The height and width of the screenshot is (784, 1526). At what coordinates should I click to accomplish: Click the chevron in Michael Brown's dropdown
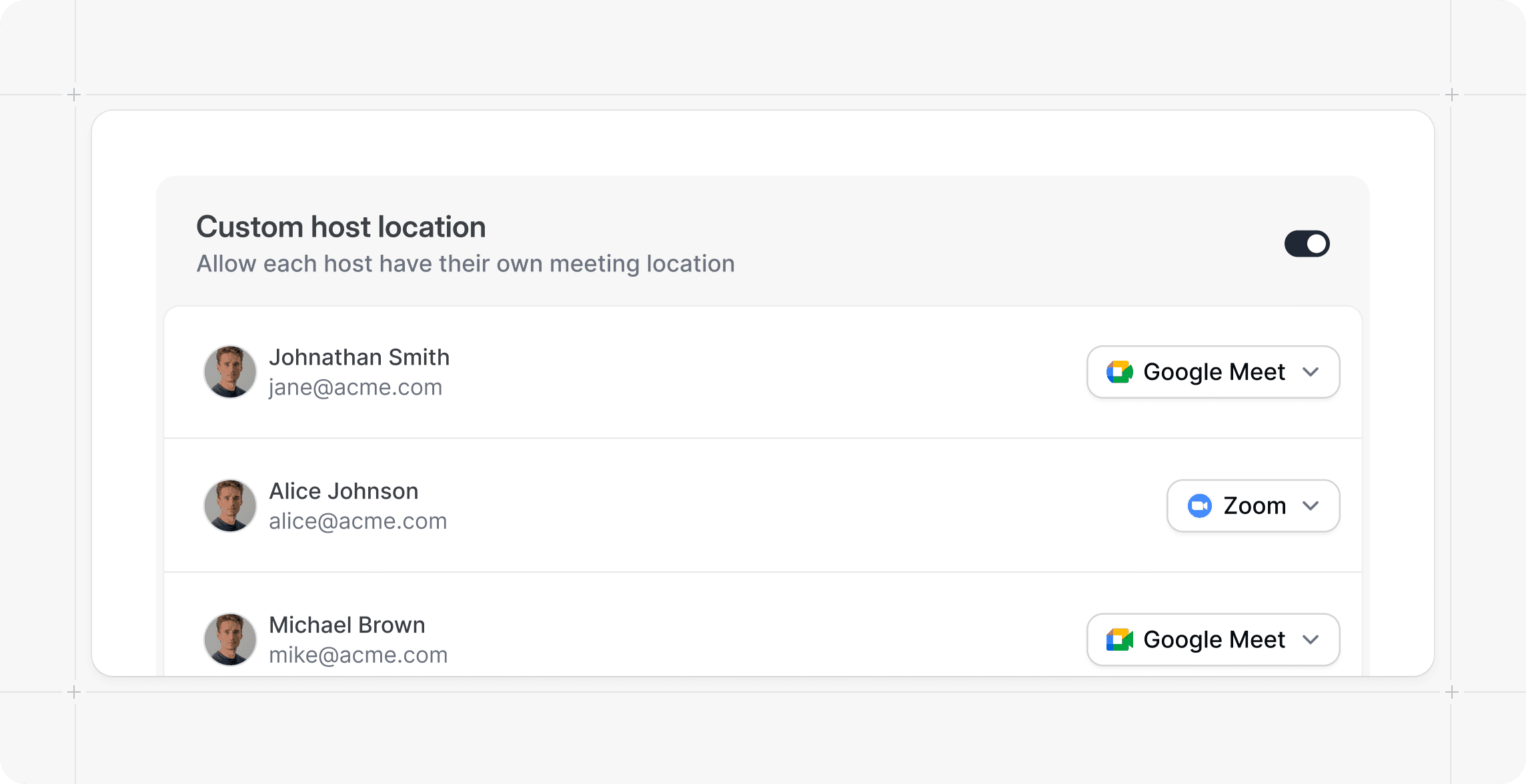click(x=1311, y=640)
